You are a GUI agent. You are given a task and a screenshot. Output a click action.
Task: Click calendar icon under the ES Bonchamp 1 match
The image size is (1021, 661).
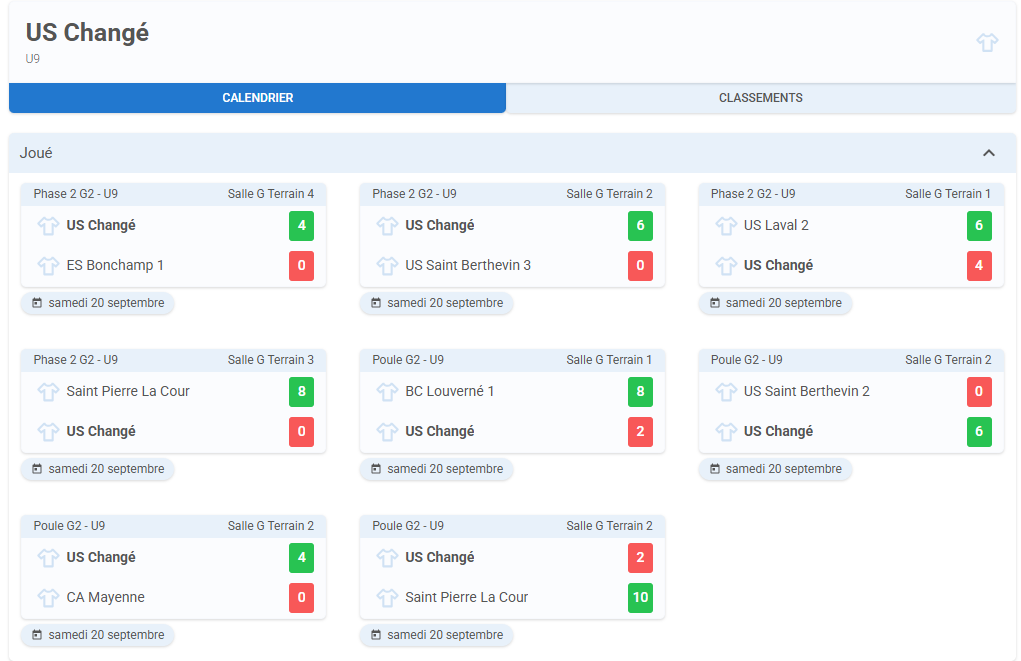(x=37, y=303)
